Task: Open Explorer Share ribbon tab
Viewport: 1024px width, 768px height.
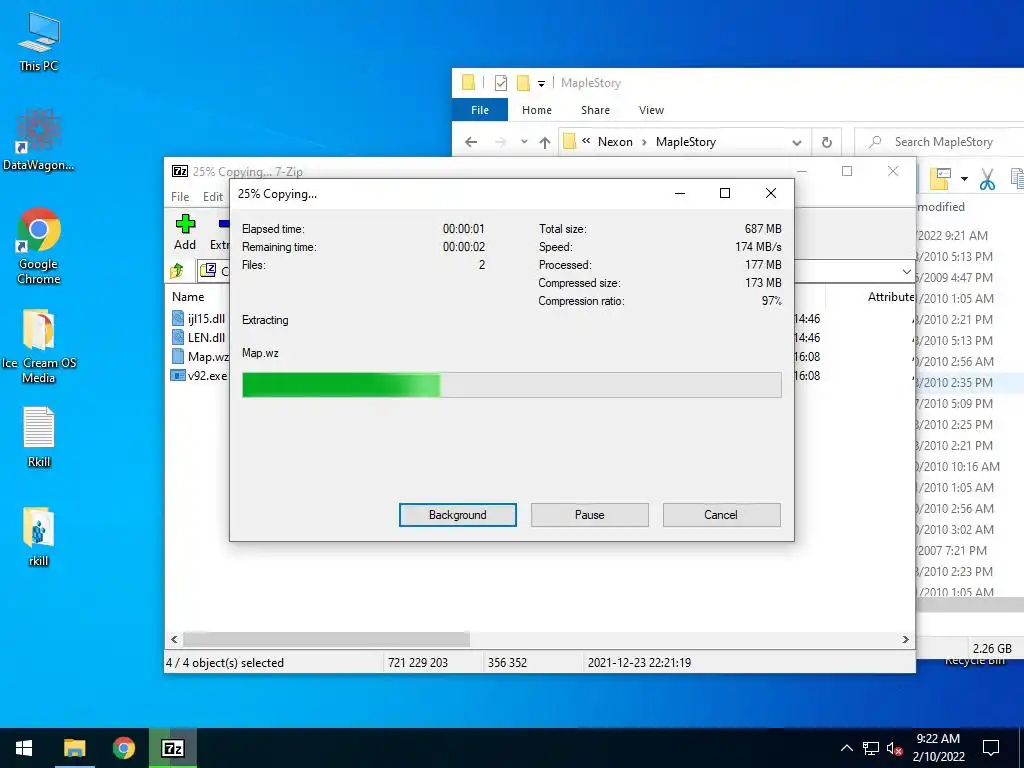Action: coord(596,110)
